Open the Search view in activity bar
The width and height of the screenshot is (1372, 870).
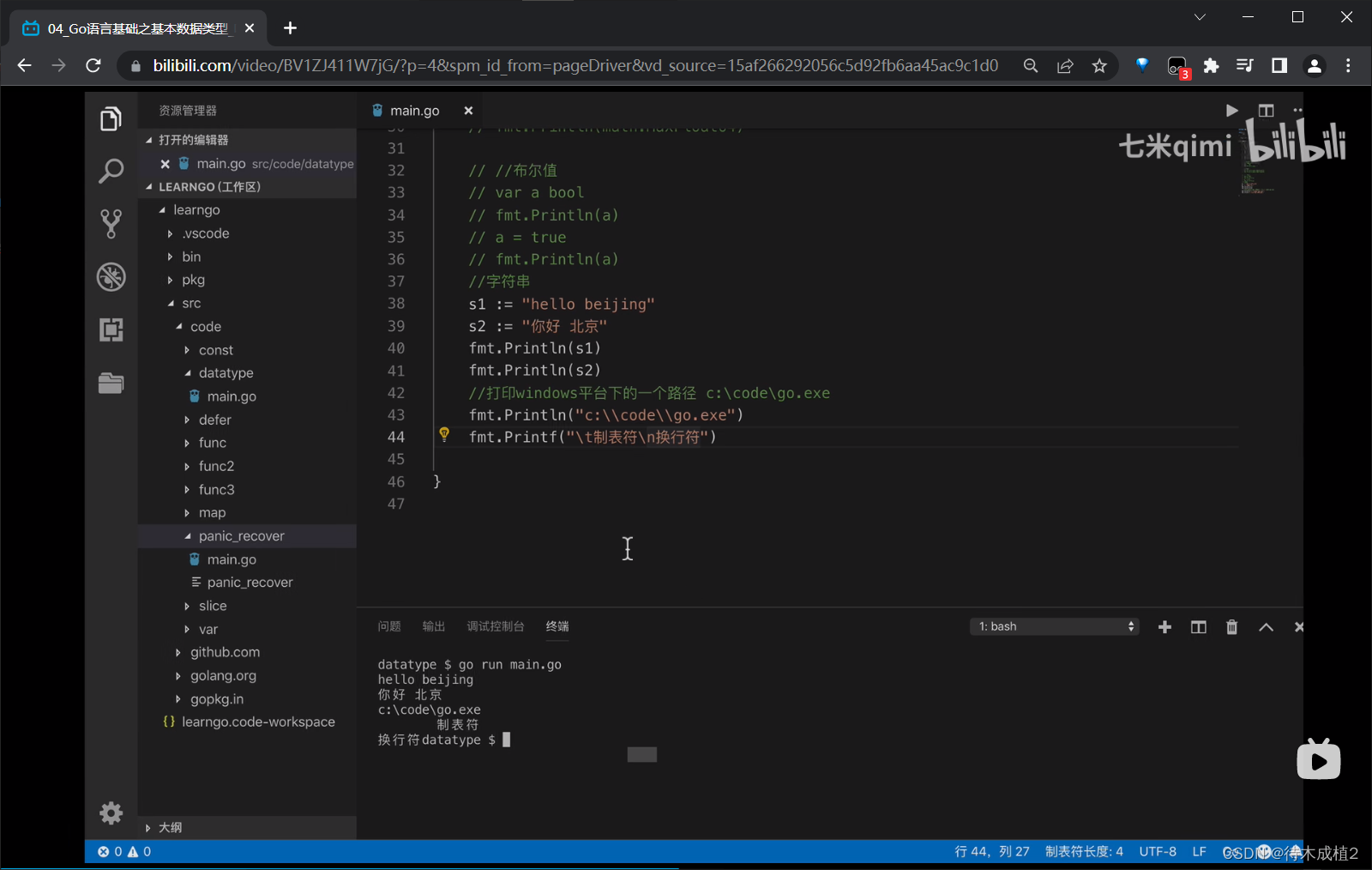pos(111,171)
